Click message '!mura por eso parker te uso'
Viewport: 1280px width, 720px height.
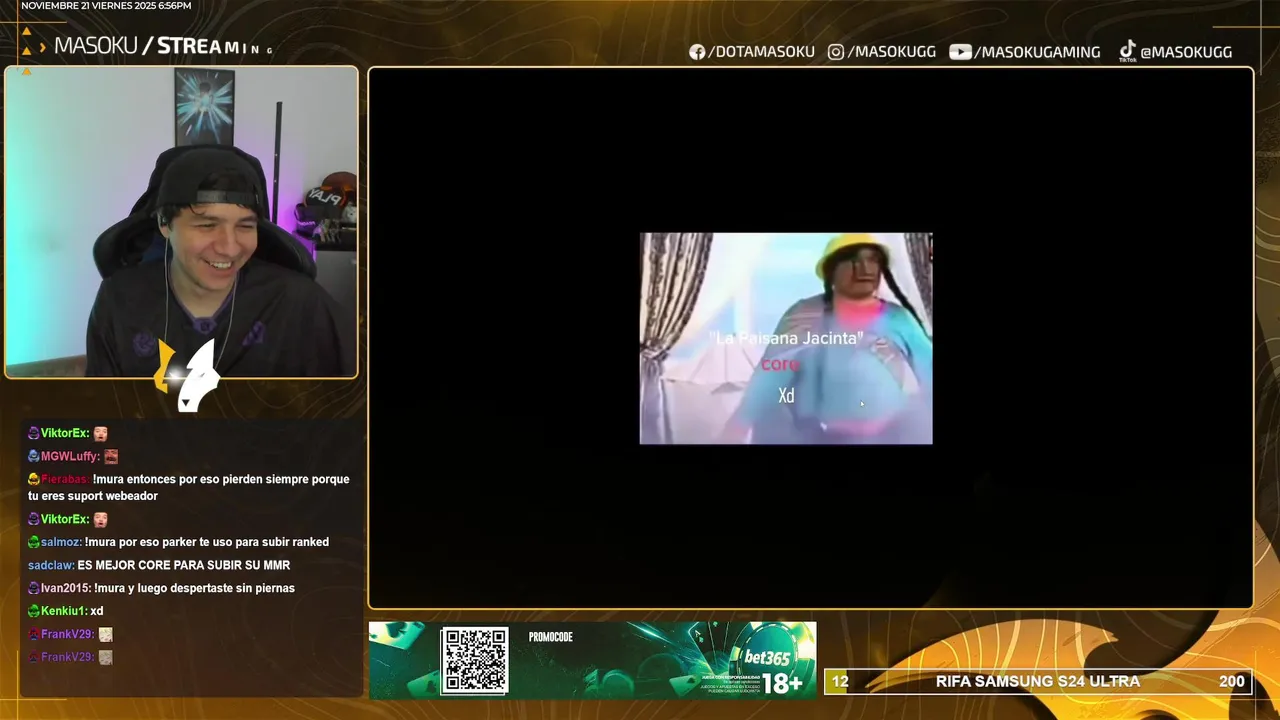pyautogui.click(x=207, y=542)
